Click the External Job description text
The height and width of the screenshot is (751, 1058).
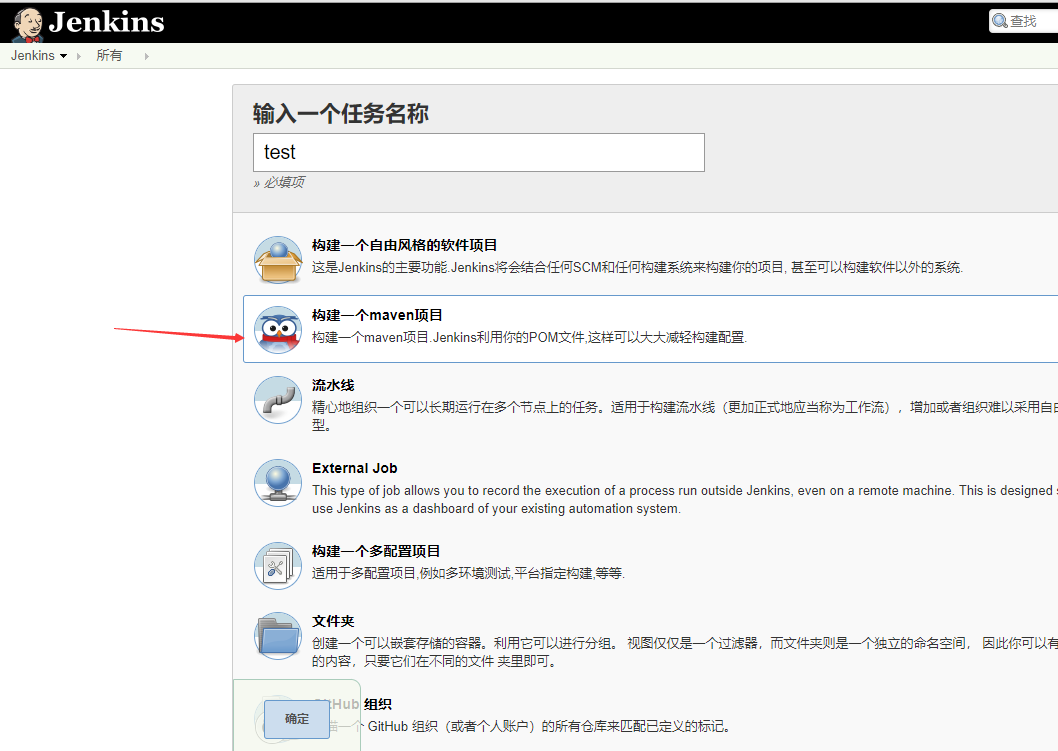coord(685,499)
